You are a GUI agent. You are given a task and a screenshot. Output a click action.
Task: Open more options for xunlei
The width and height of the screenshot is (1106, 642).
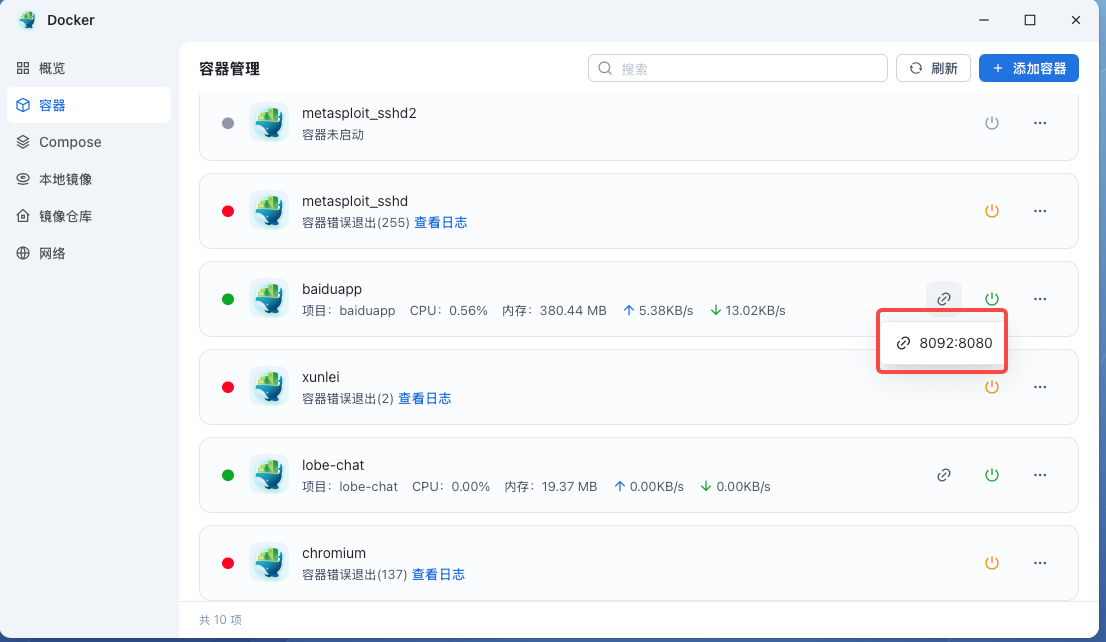click(x=1040, y=387)
